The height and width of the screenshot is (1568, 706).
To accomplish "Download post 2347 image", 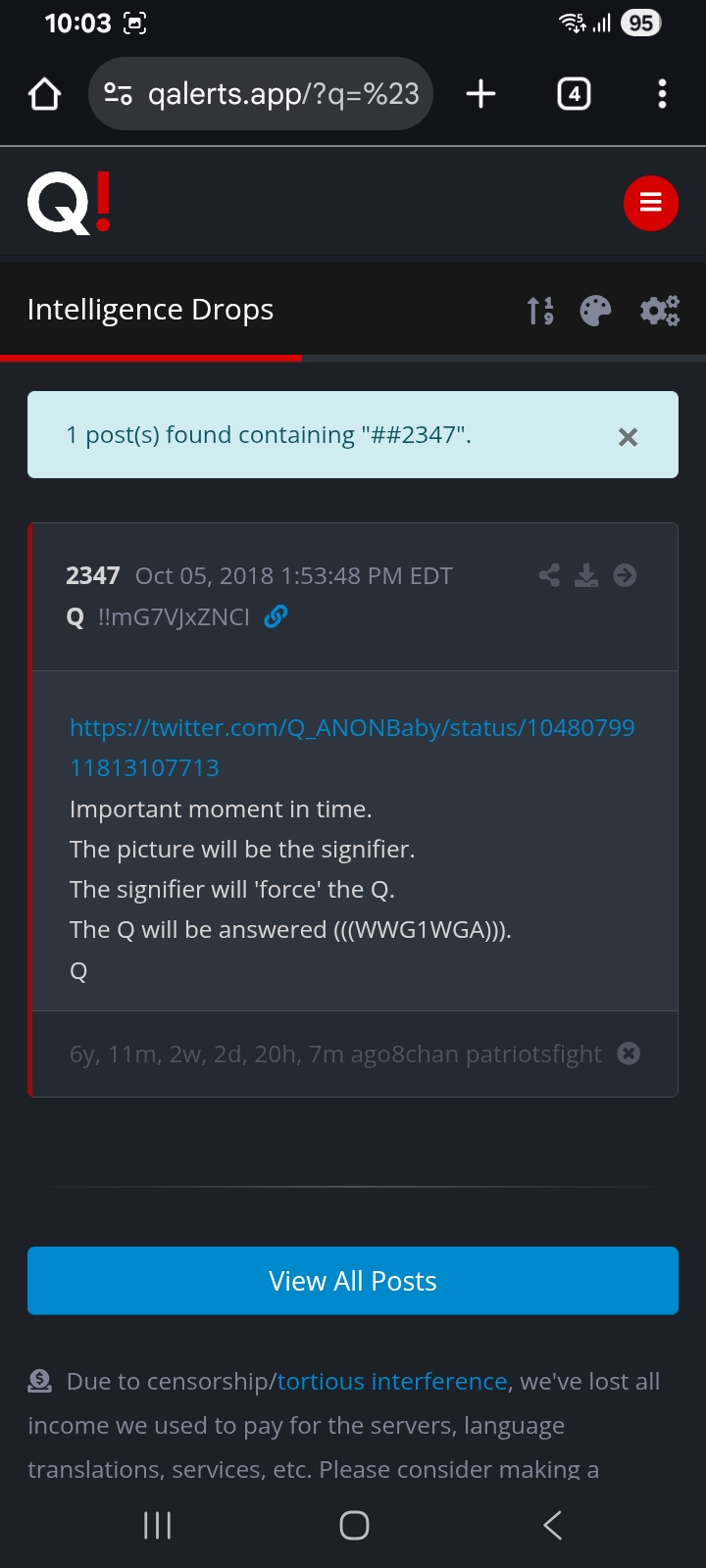I will pos(586,575).
